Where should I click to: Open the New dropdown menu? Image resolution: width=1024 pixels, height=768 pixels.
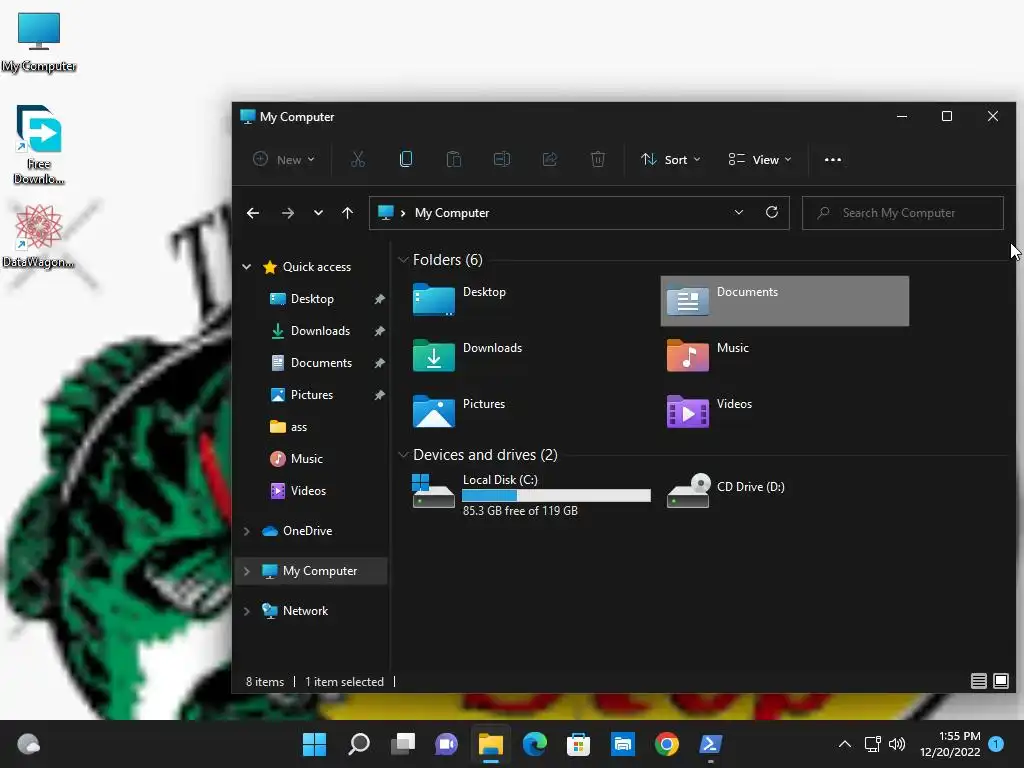[x=283, y=159]
